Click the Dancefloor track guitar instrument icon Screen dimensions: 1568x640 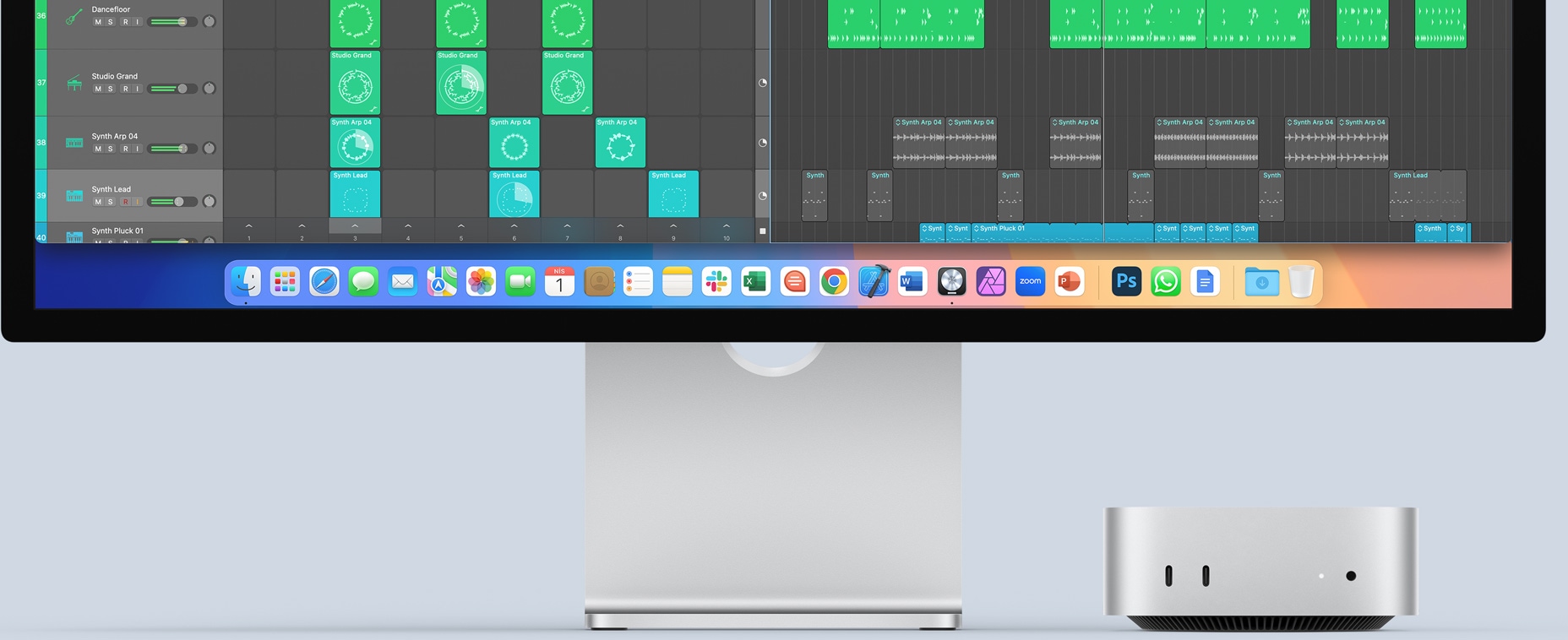tap(74, 16)
